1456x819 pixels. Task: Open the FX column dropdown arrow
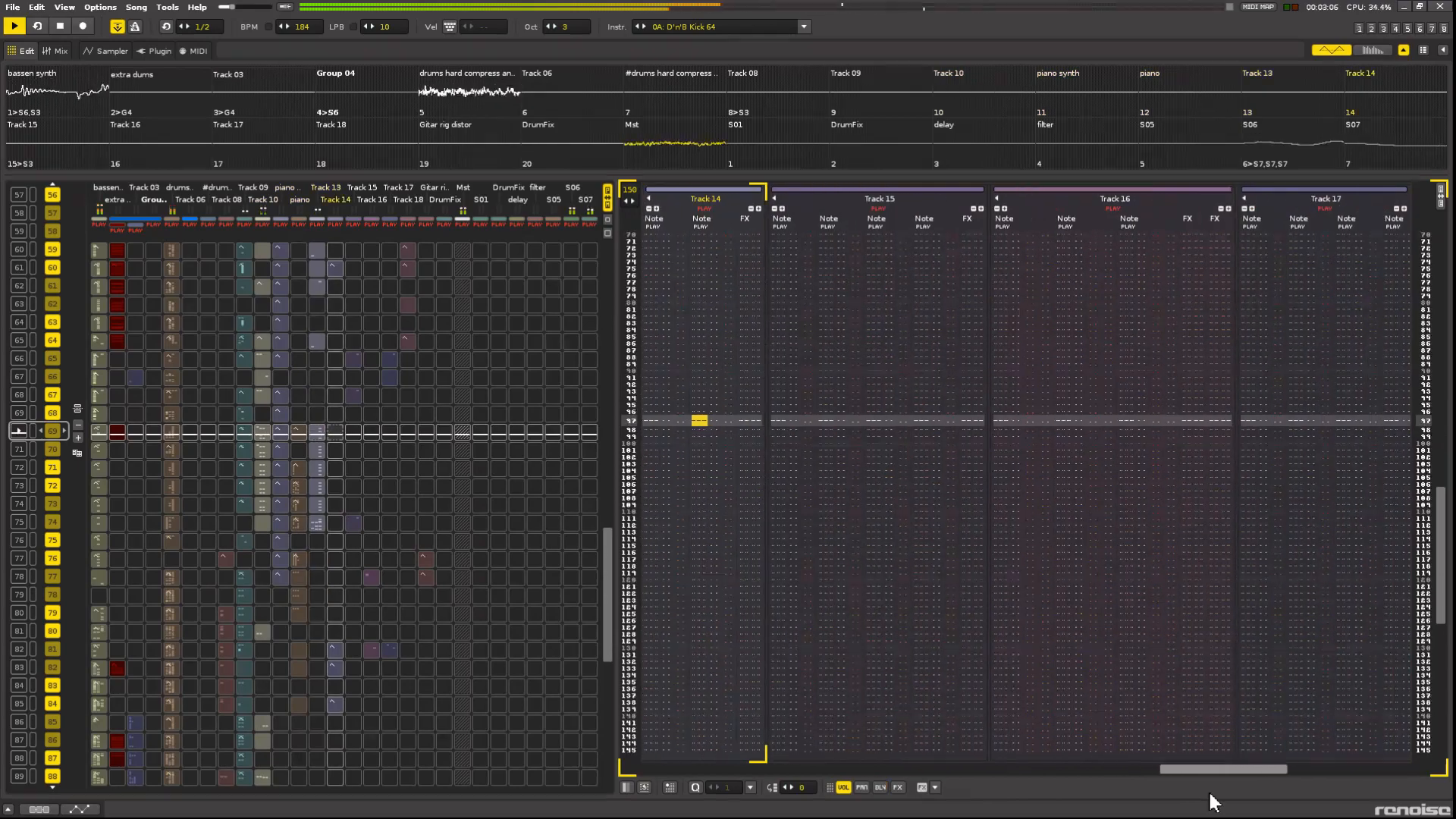click(935, 788)
